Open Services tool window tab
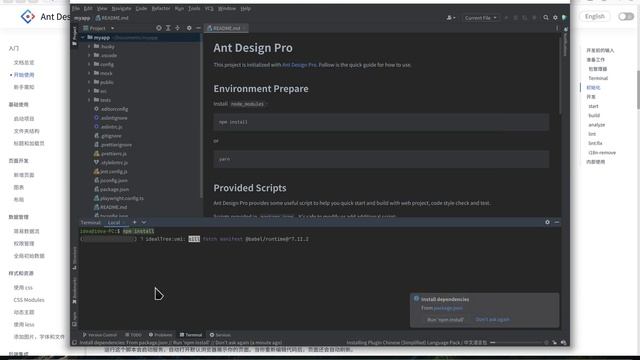Viewport: 640px width, 360px height. [220, 335]
